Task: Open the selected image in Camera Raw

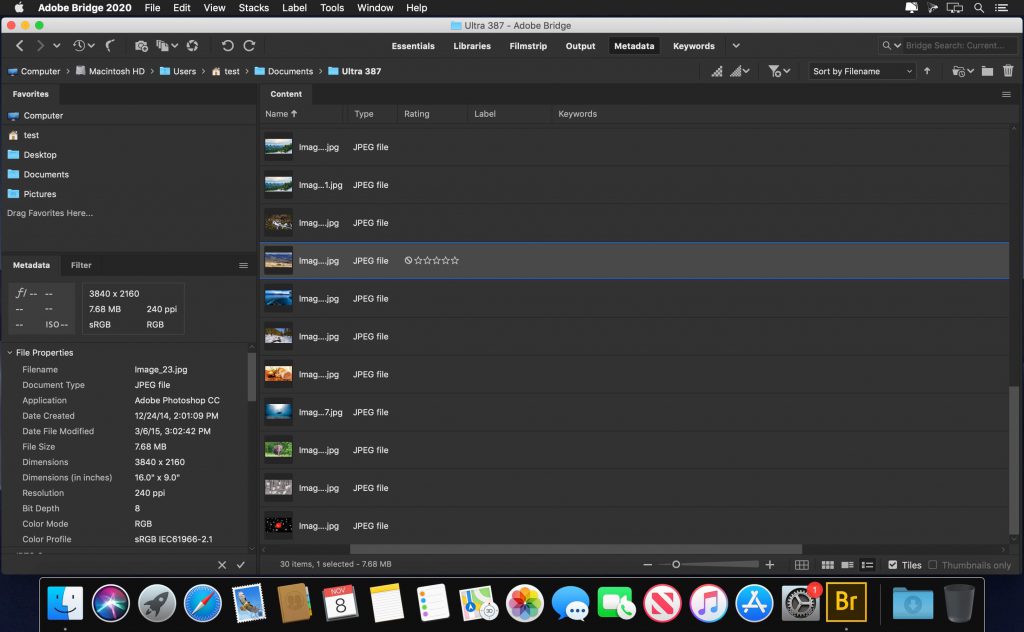Action: [193, 45]
